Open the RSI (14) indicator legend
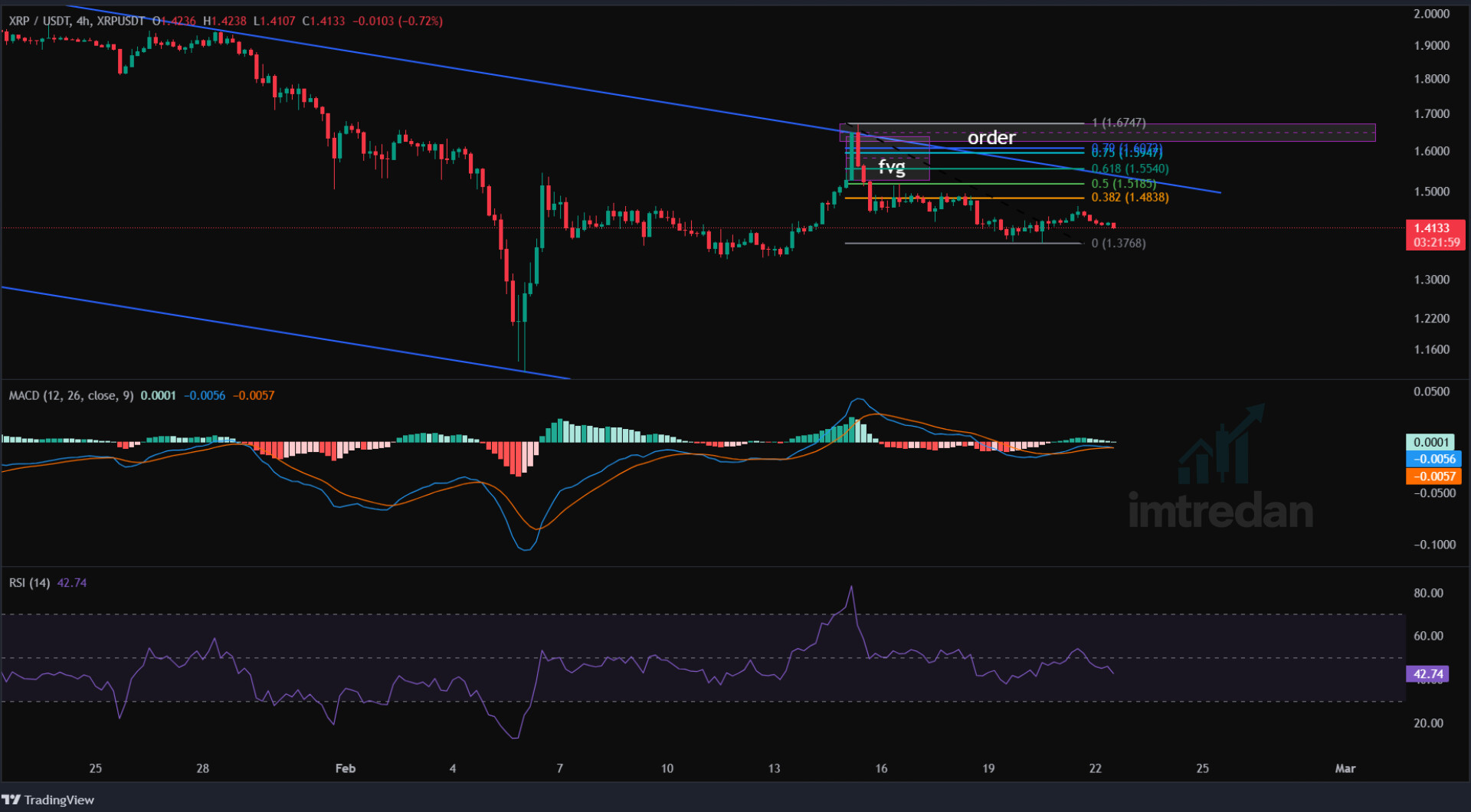Viewport: 1471px width, 812px height. click(29, 583)
